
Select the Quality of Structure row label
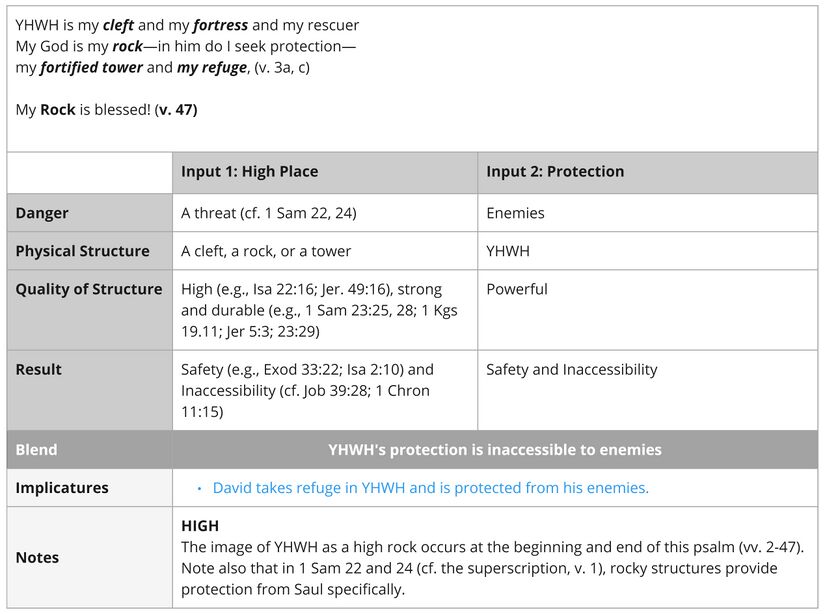click(88, 289)
